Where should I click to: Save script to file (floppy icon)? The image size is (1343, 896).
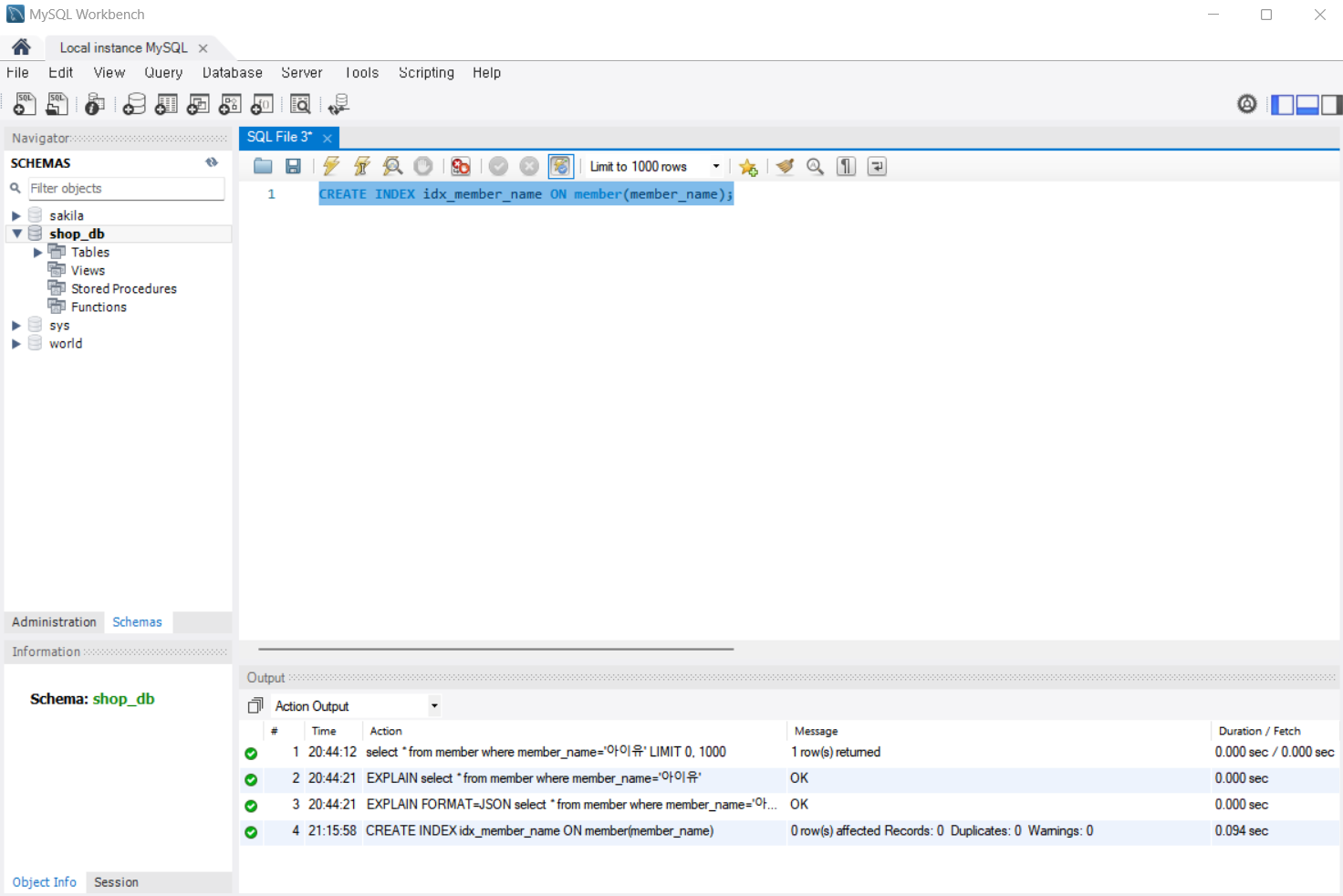tap(293, 166)
